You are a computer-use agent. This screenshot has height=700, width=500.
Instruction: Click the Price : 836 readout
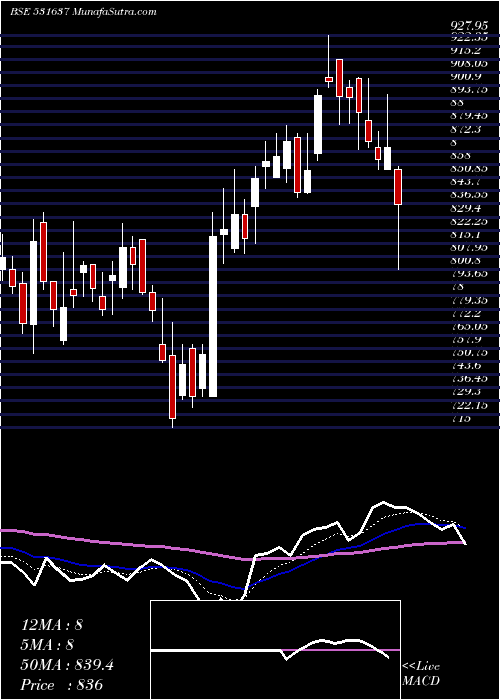click(62, 685)
